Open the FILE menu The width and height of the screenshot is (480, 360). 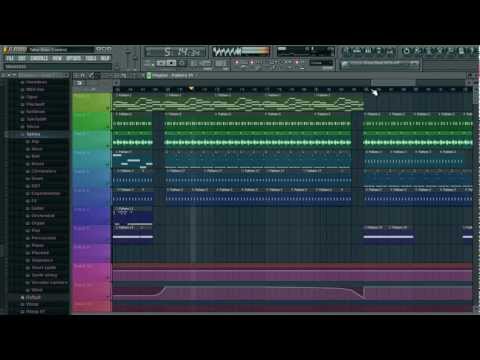click(10, 58)
